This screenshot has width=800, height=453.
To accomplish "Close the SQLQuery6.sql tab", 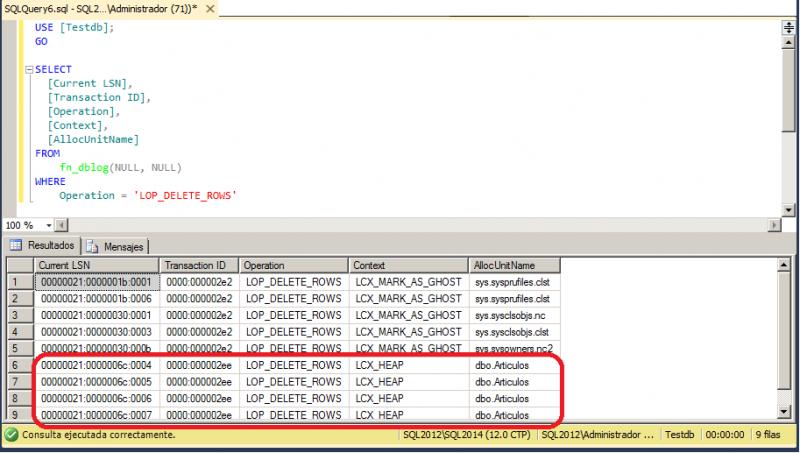I will (x=210, y=9).
